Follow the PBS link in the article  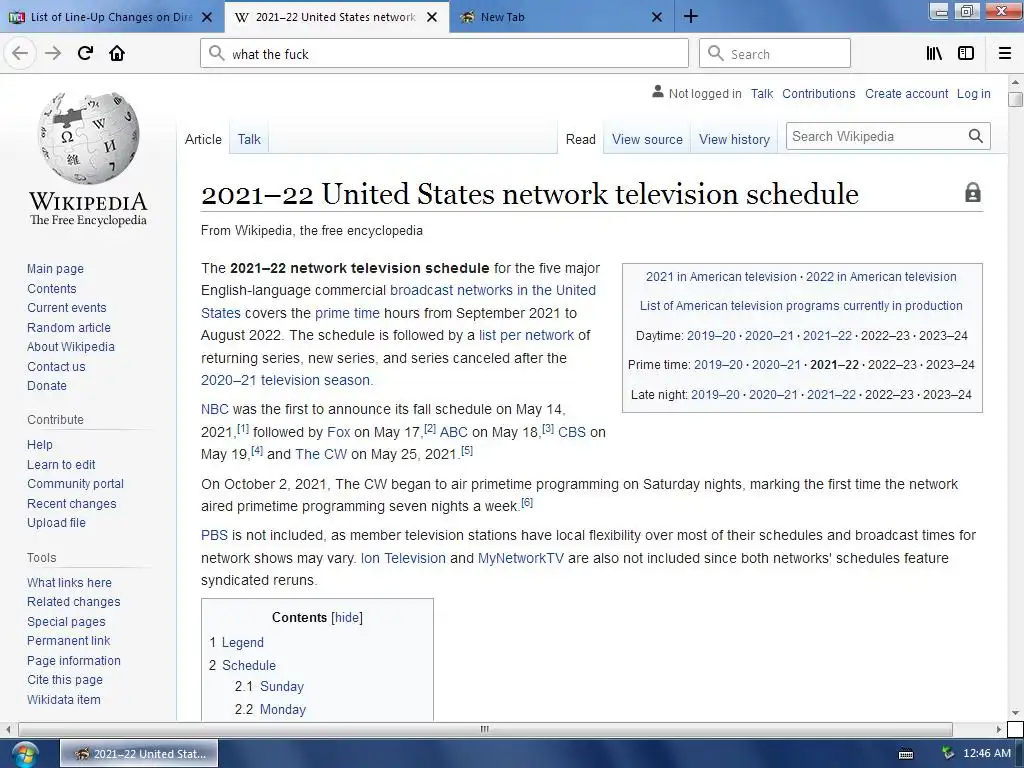[x=214, y=536]
